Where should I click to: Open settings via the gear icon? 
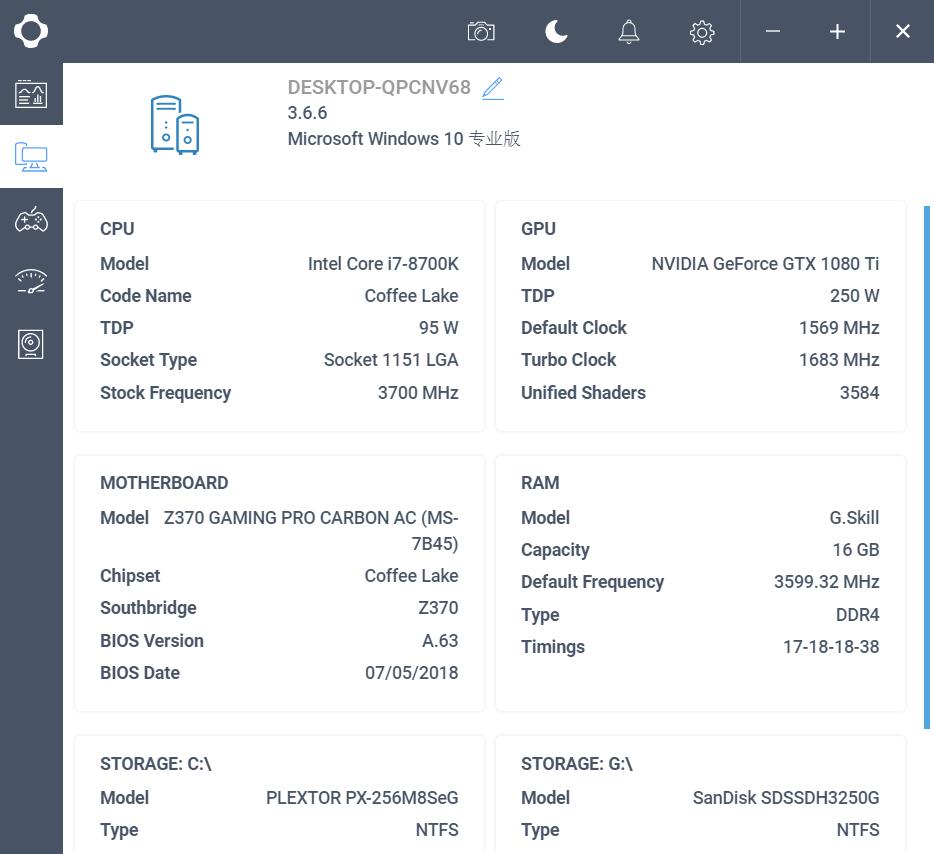coord(702,32)
